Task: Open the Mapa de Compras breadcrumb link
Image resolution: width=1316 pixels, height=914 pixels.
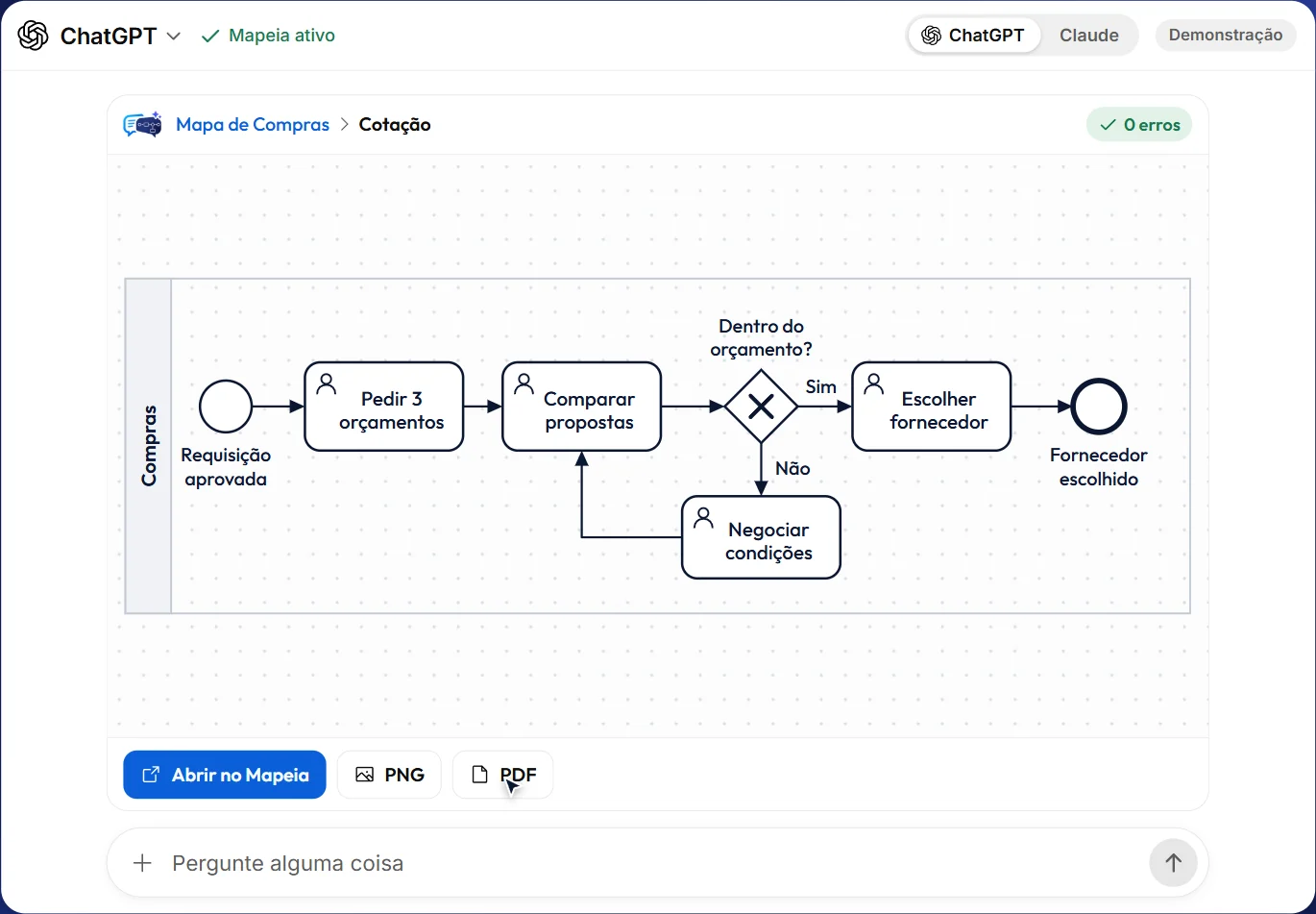Action: click(x=253, y=125)
